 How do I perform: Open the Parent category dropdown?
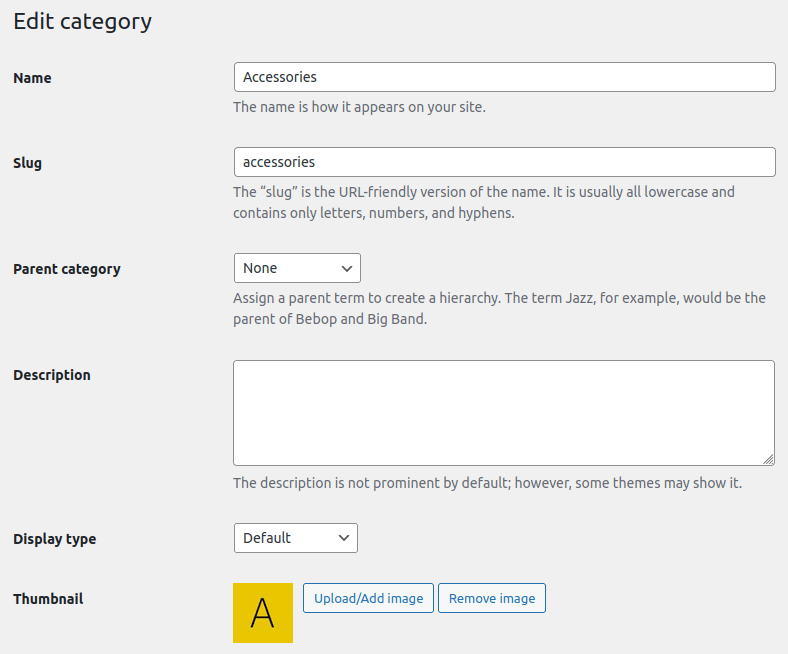(x=297, y=268)
